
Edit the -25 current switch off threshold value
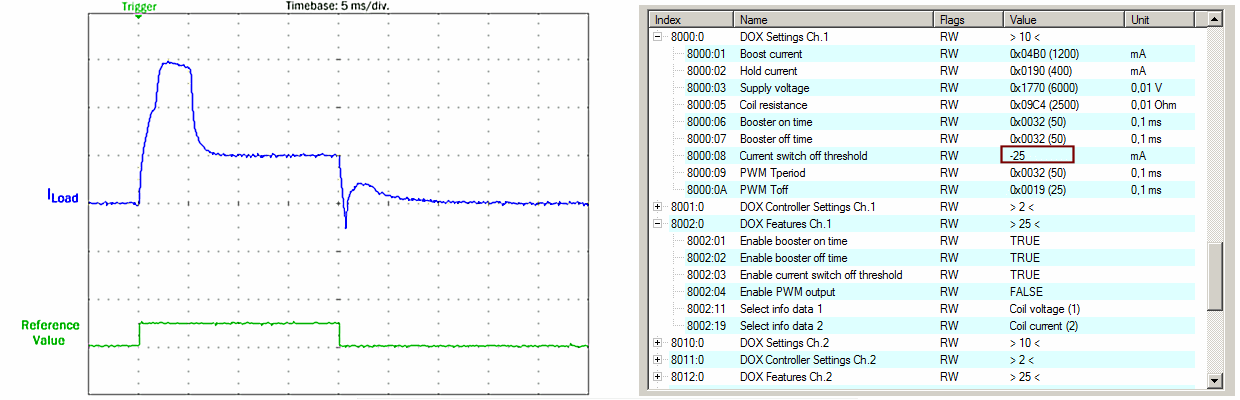click(1036, 155)
